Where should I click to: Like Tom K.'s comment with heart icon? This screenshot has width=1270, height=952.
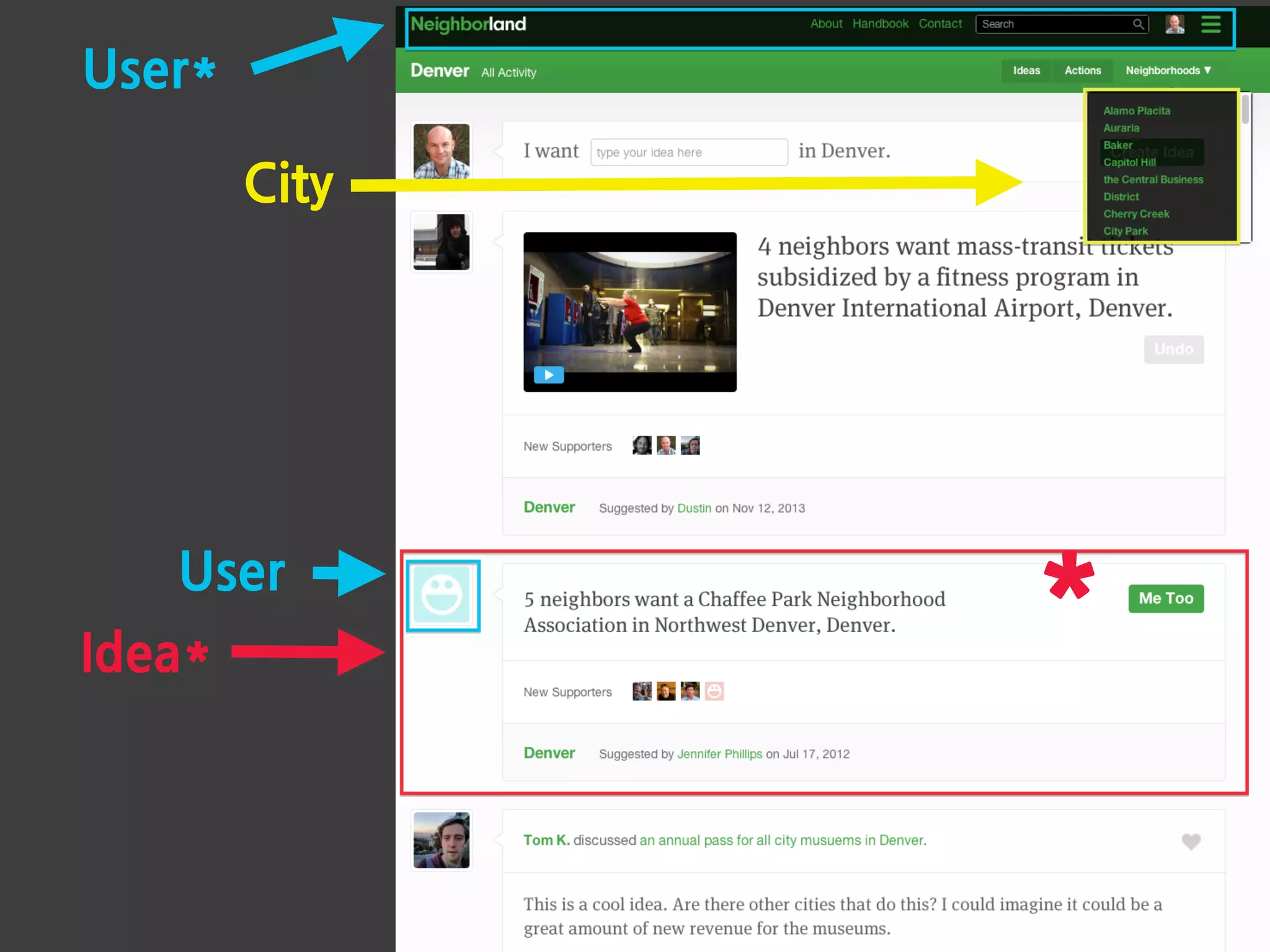(1191, 842)
